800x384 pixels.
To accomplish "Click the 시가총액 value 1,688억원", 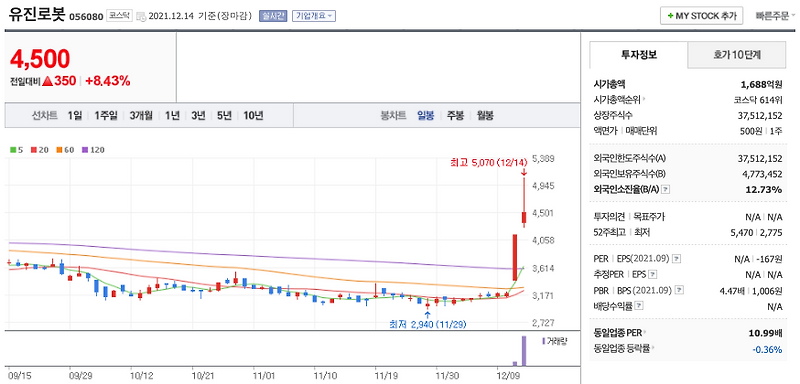I will 761,84.
